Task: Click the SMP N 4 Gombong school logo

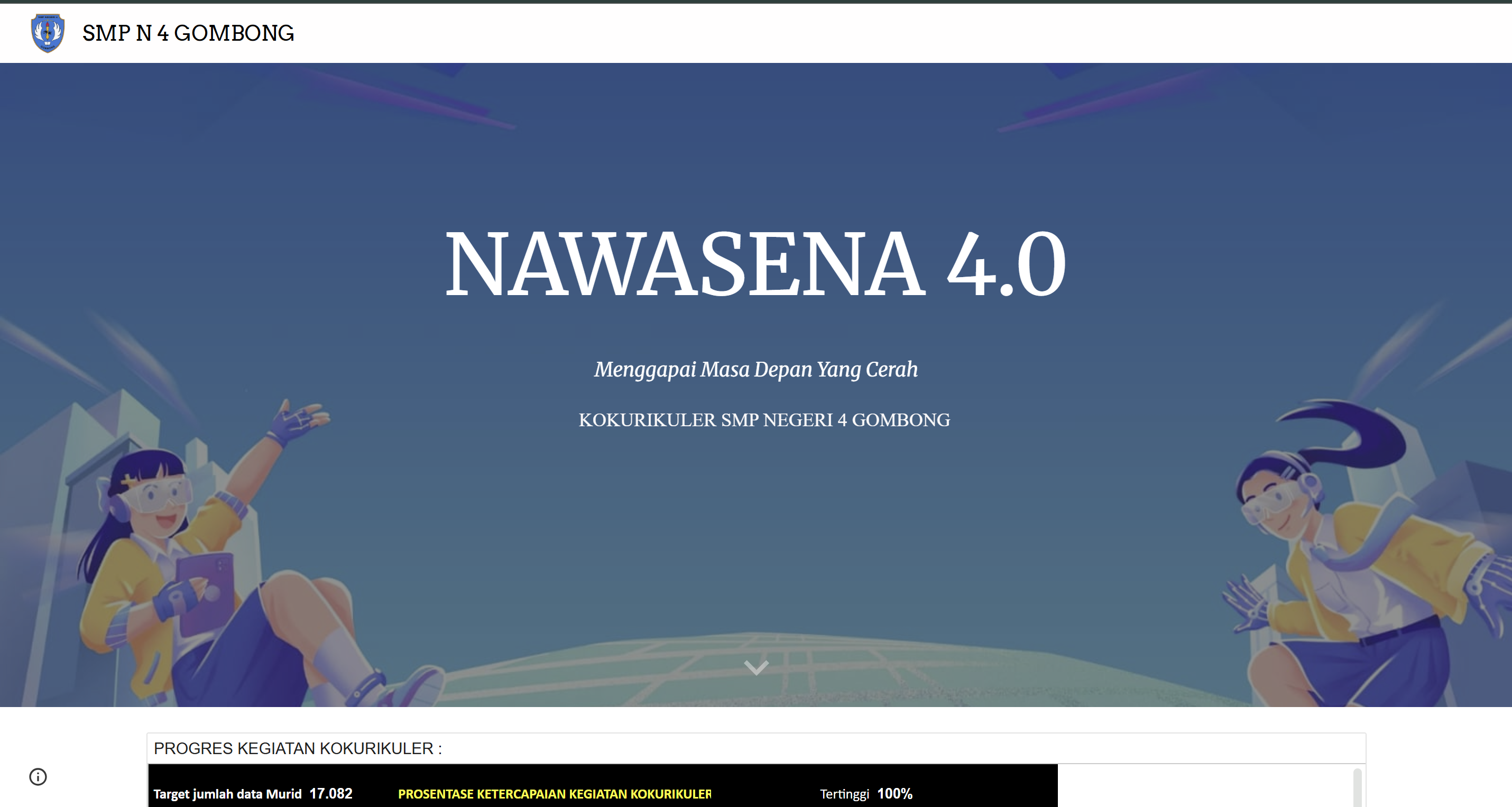Action: pos(48,33)
